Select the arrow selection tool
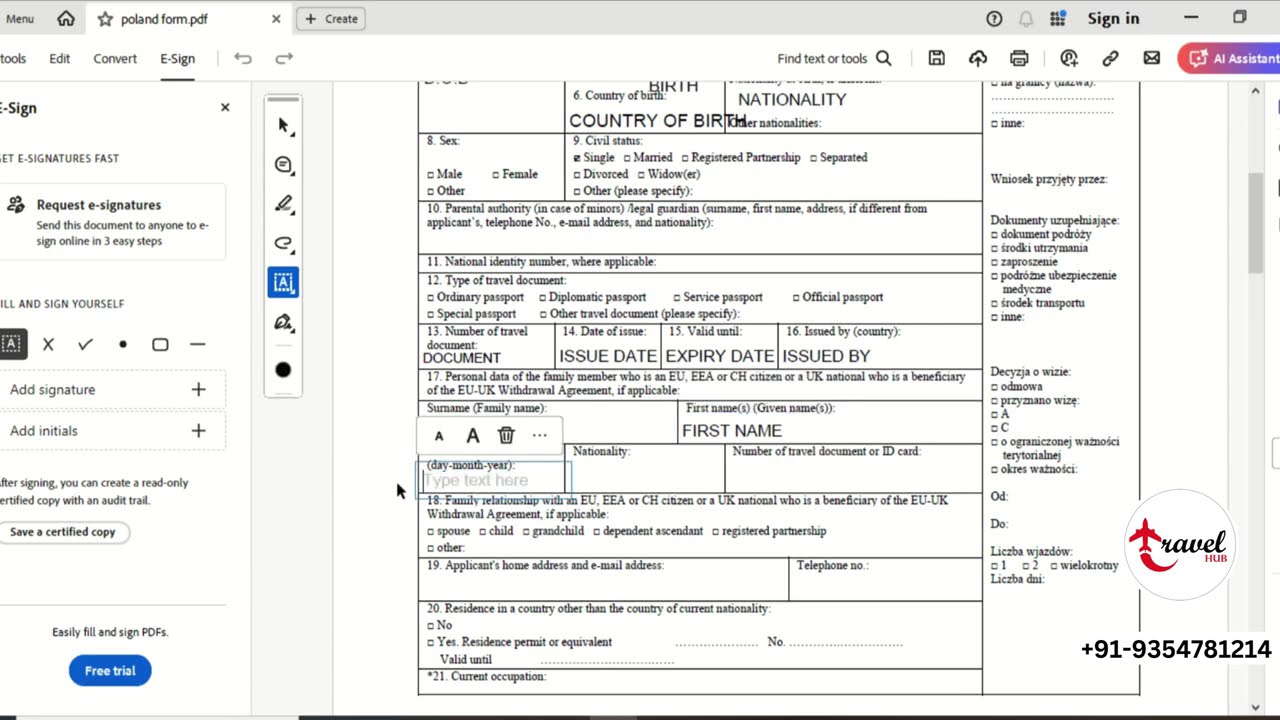The image size is (1280, 720). (x=283, y=126)
